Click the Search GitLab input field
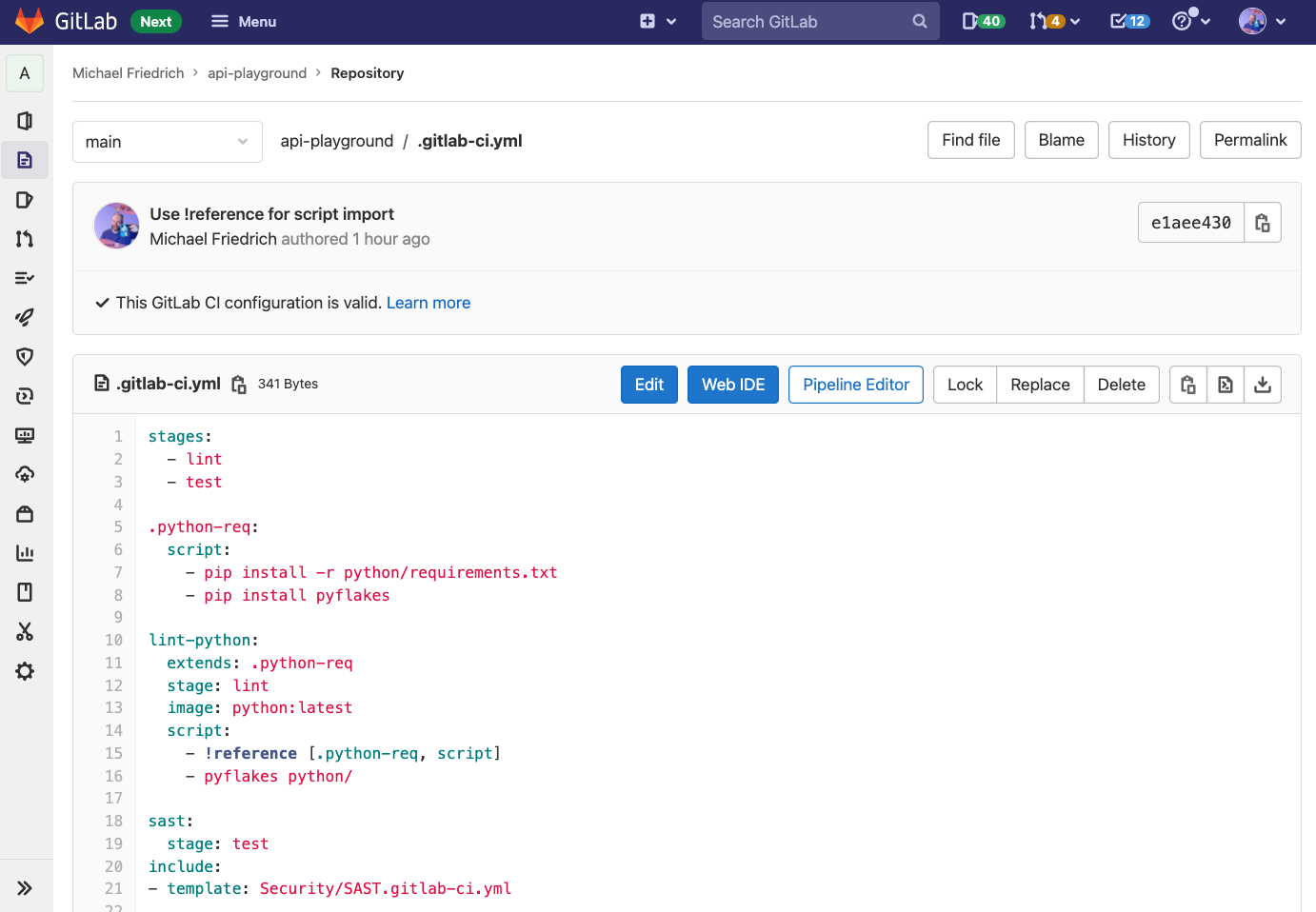 820,21
